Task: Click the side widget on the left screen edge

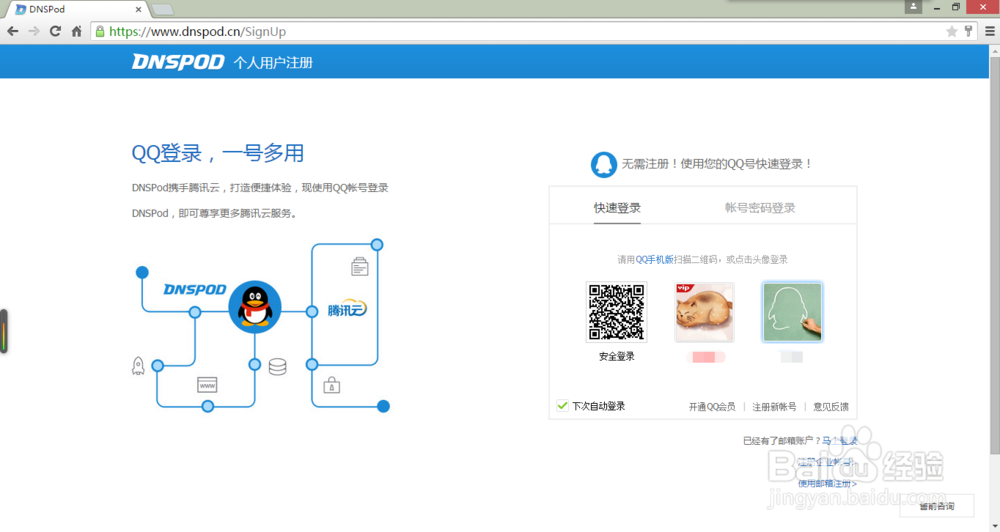Action: (x=4, y=331)
